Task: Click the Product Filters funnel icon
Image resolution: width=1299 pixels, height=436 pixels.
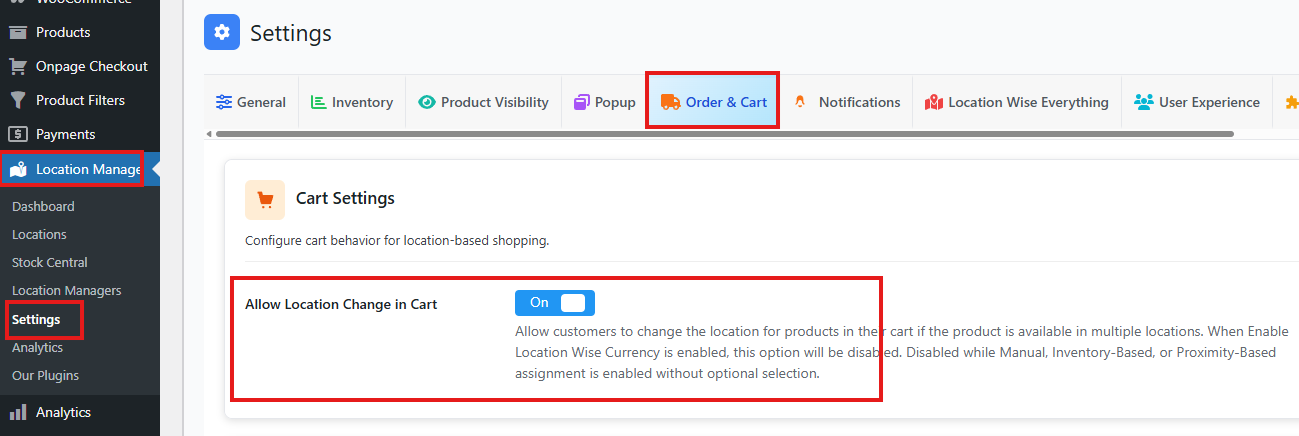Action: tap(18, 100)
